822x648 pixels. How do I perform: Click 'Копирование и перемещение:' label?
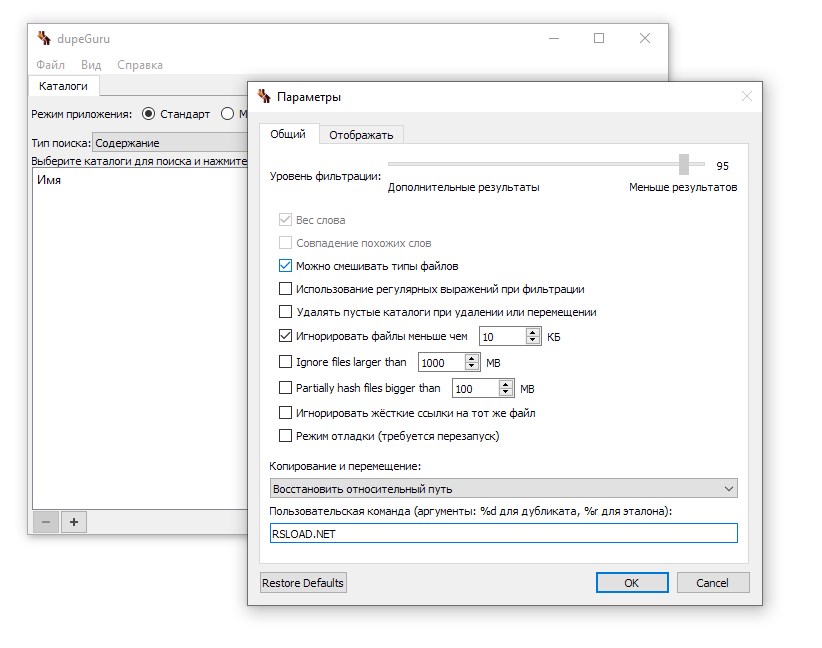[345, 466]
